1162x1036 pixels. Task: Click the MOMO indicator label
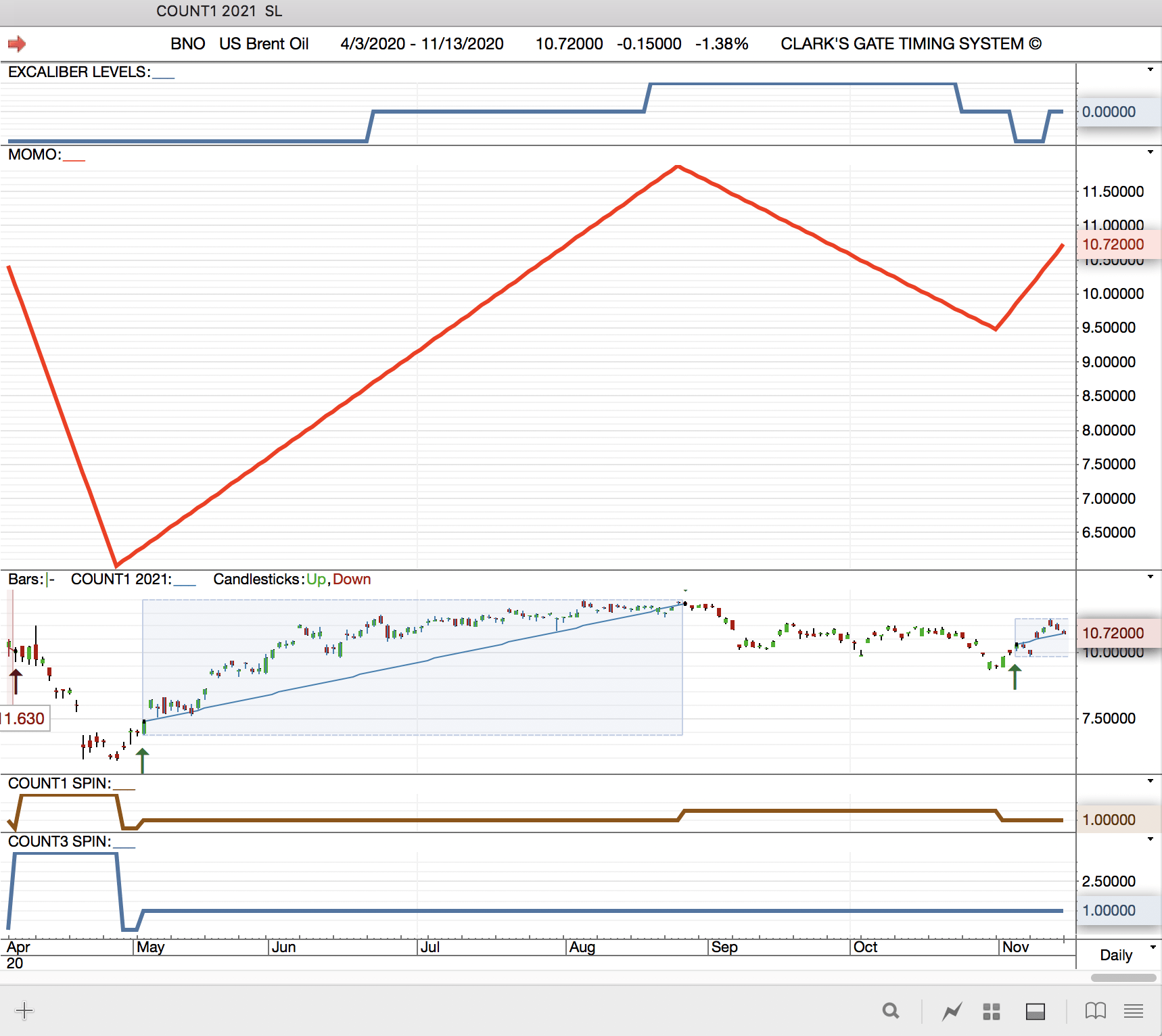[34, 154]
